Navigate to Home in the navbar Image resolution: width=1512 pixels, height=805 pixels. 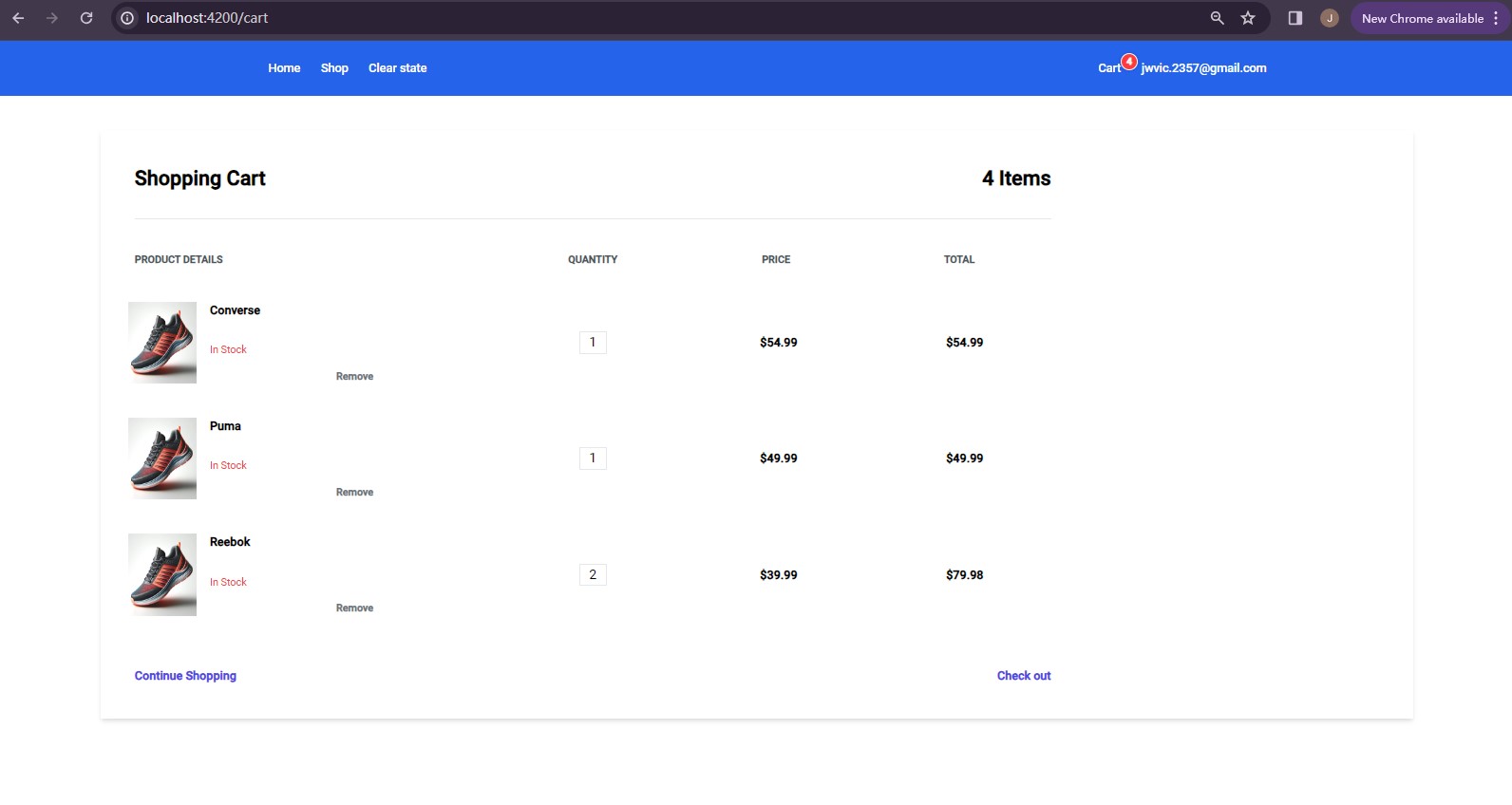coord(284,68)
